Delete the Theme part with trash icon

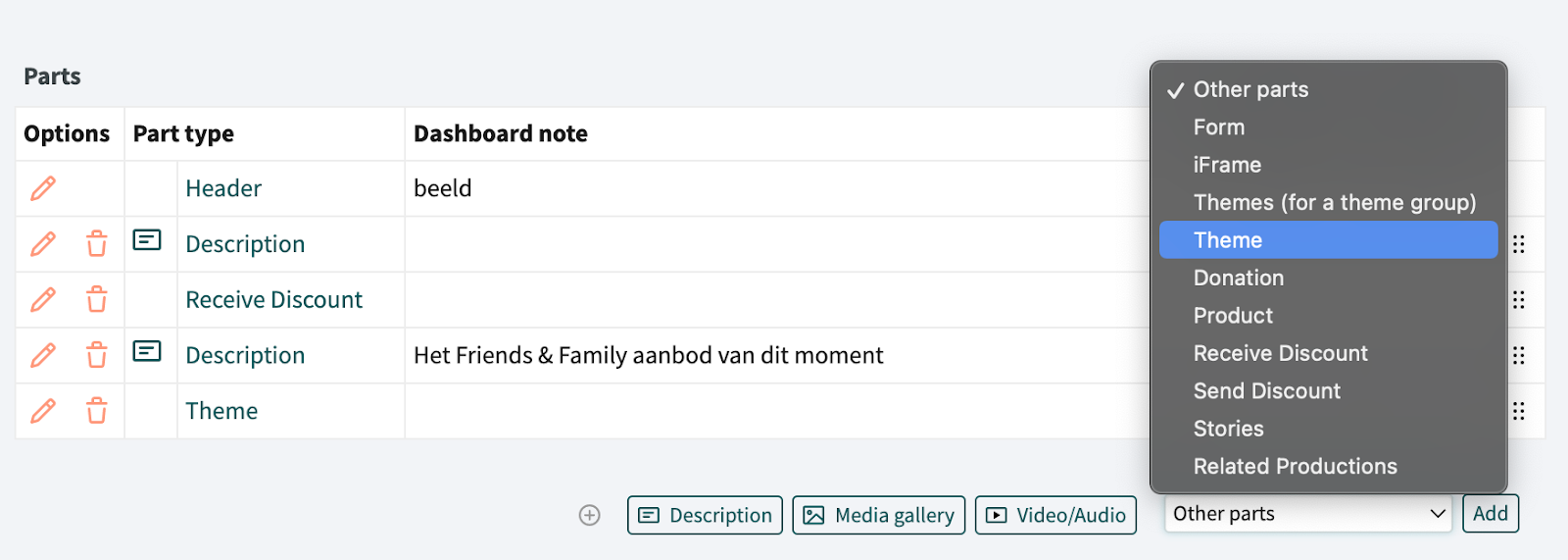click(96, 411)
